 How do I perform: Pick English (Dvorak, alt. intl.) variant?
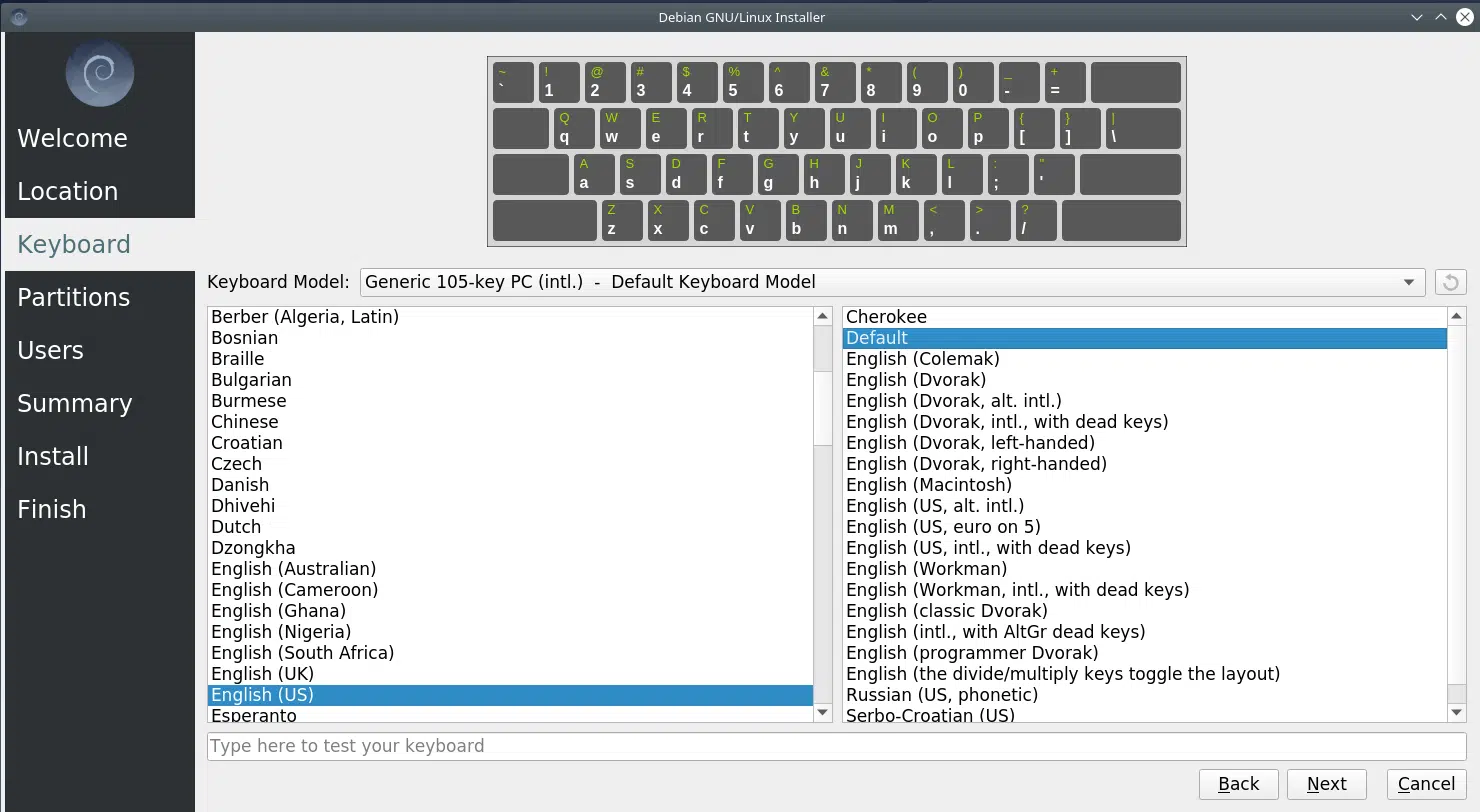[x=1145, y=401]
